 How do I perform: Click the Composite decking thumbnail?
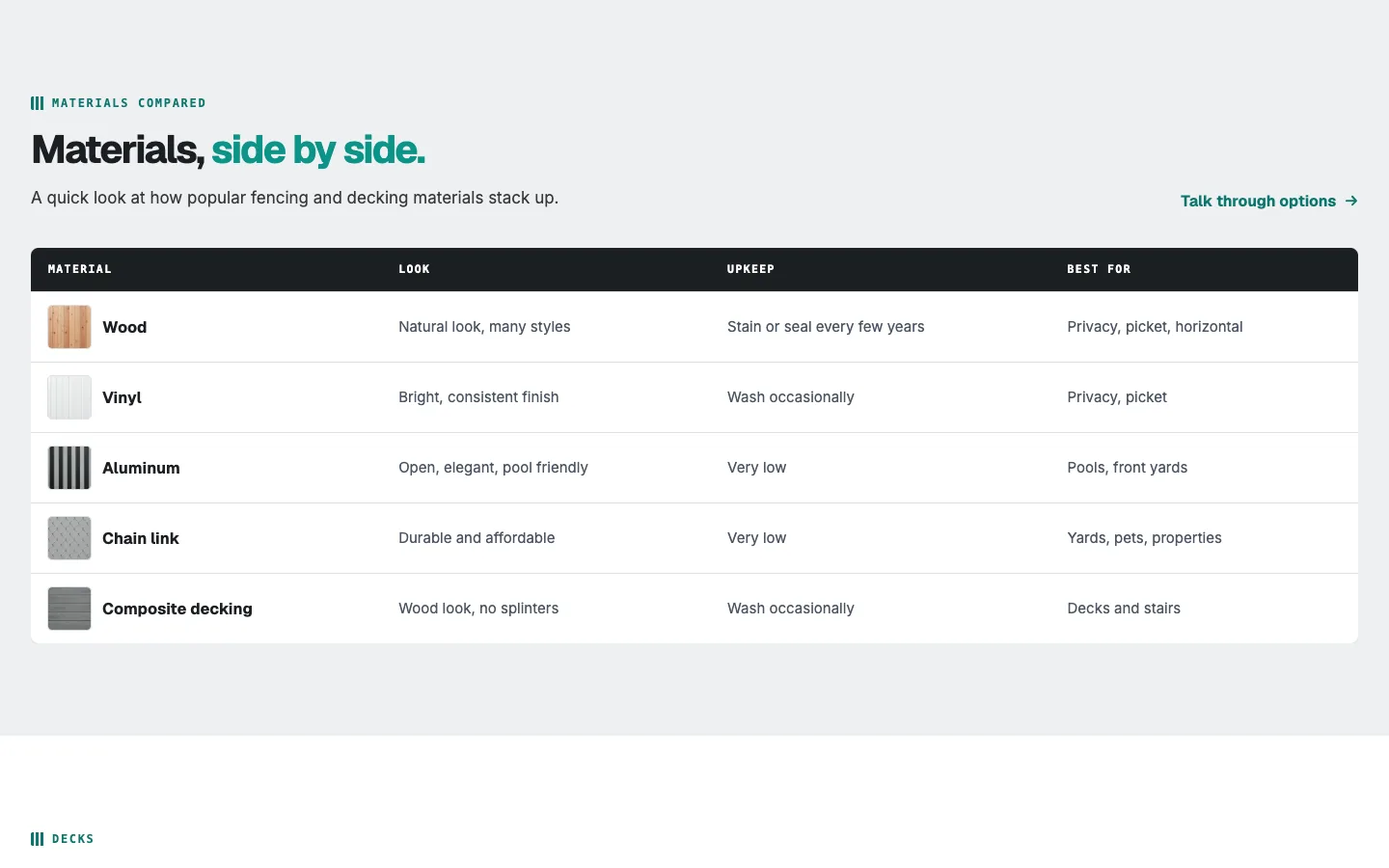[x=69, y=609]
